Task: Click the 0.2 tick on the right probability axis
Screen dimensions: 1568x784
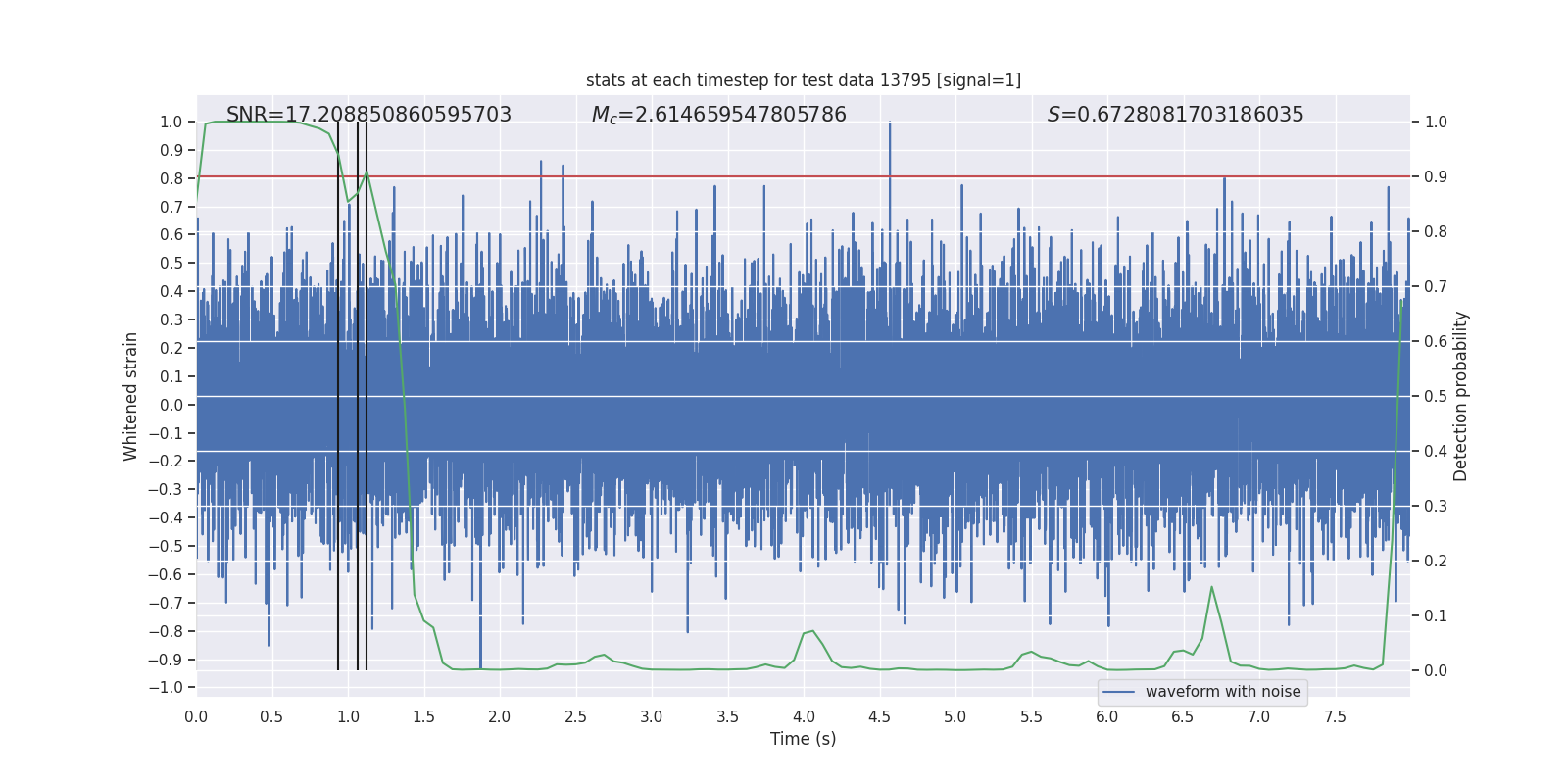Action: [1436, 561]
